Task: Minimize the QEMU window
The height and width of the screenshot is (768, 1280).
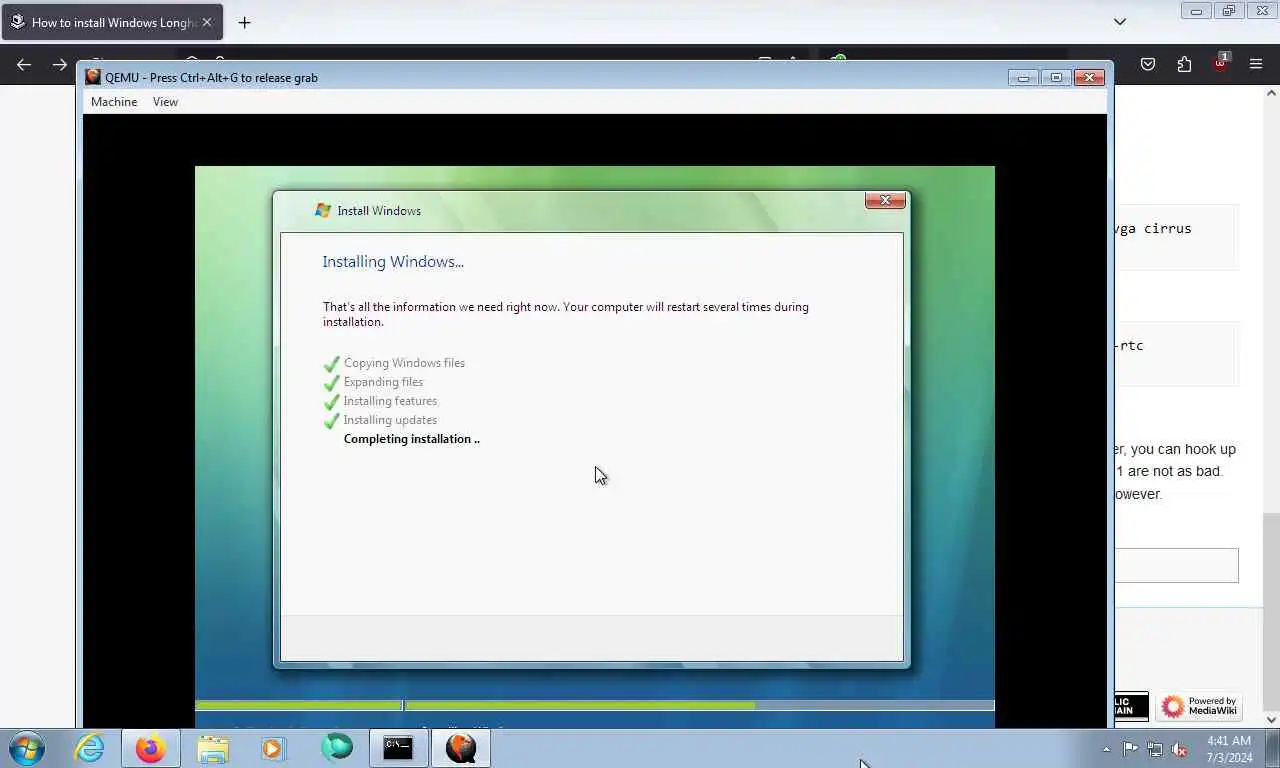Action: [1023, 77]
